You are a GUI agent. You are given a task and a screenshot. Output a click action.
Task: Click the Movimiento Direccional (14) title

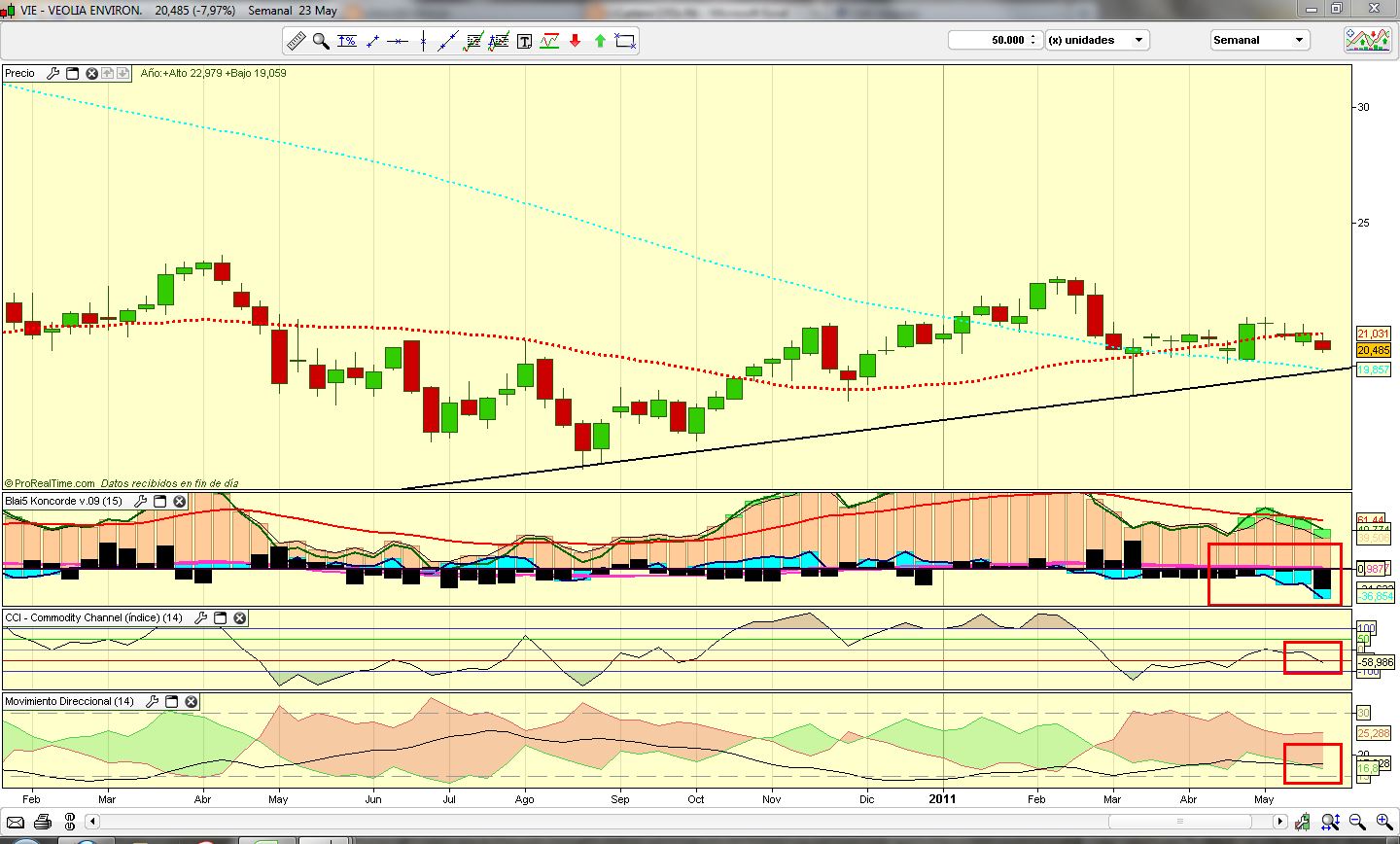tap(69, 701)
